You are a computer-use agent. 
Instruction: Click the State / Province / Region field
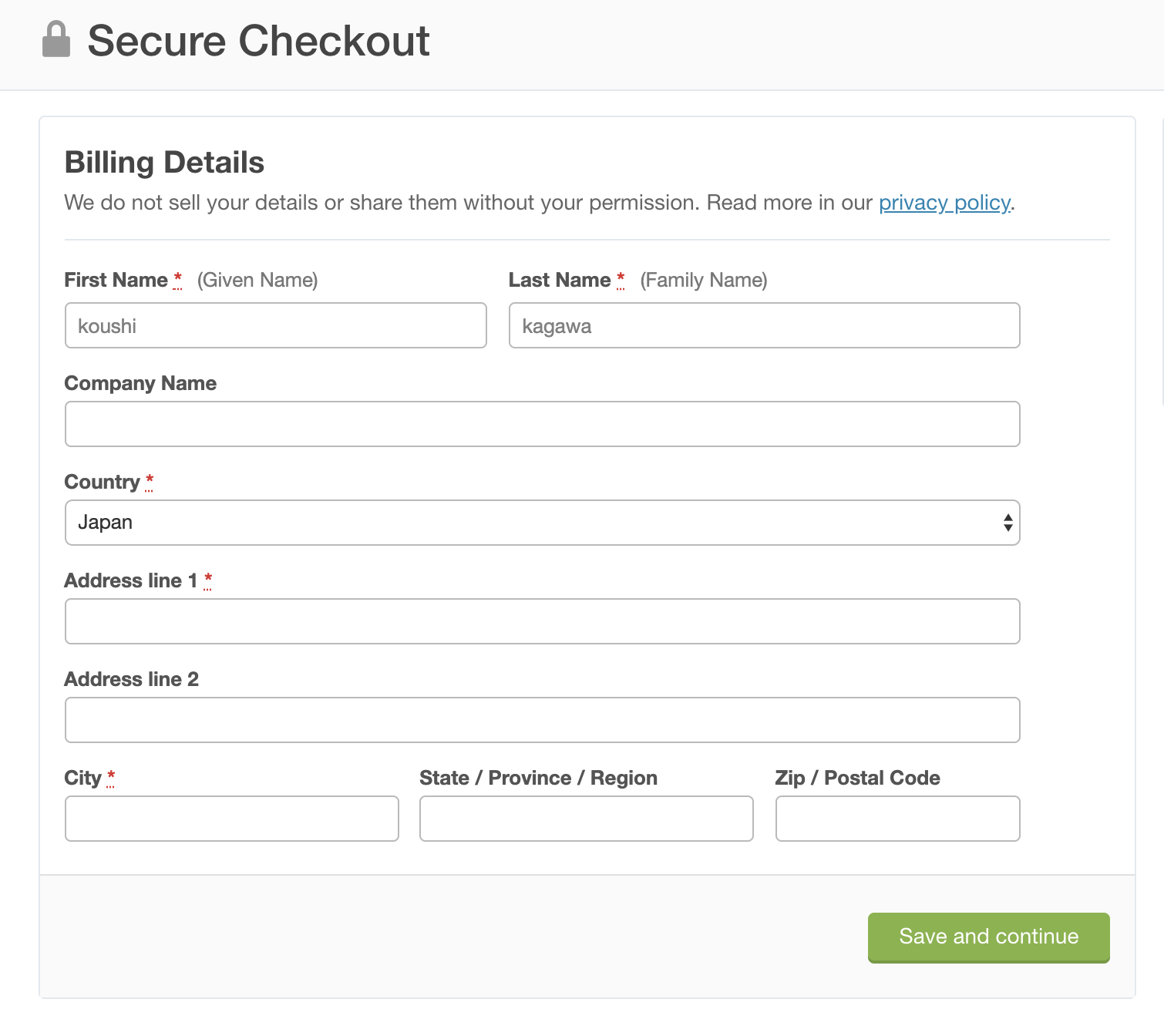pos(587,819)
